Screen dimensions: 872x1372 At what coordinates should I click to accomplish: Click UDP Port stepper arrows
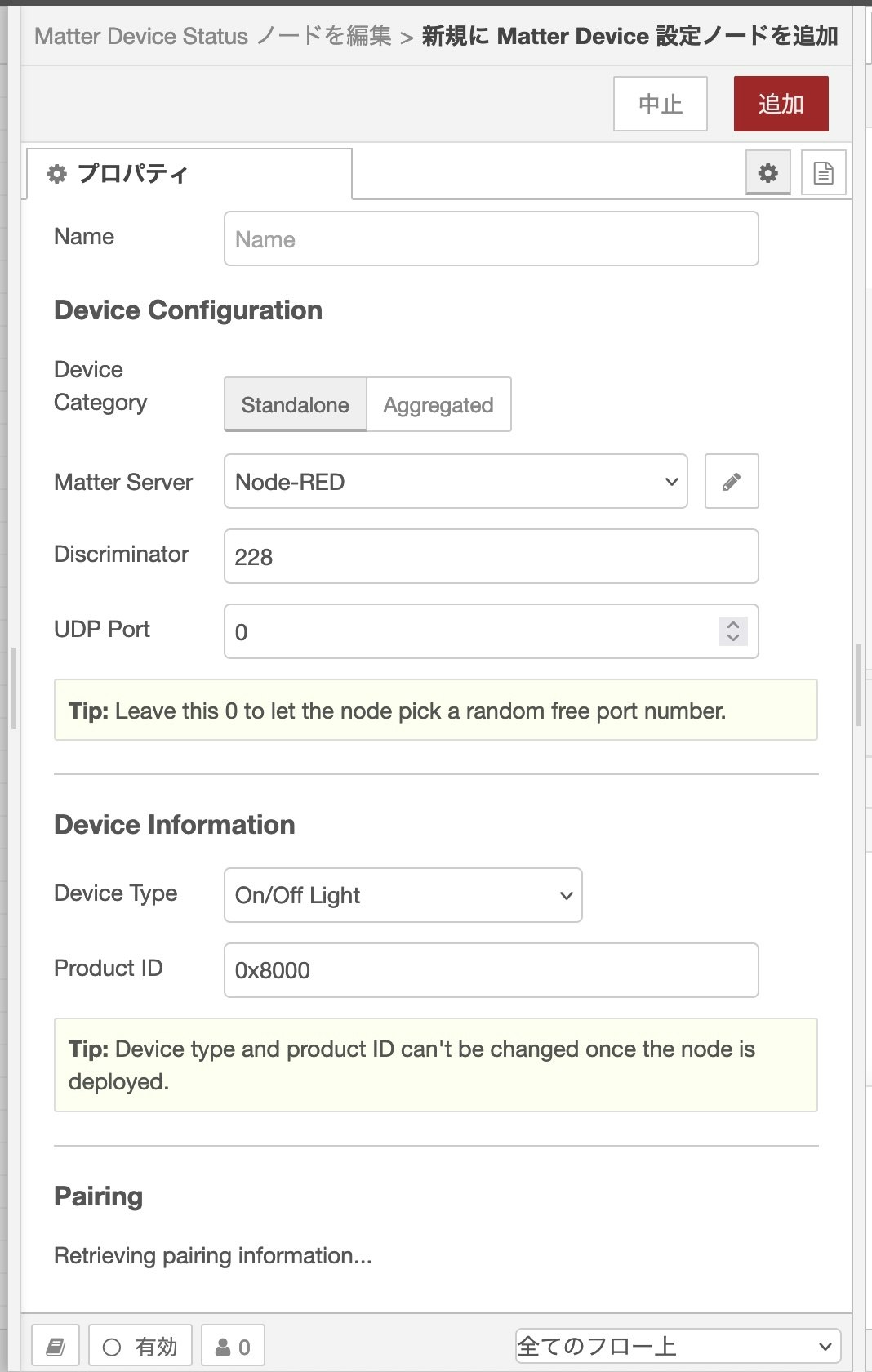(x=732, y=631)
